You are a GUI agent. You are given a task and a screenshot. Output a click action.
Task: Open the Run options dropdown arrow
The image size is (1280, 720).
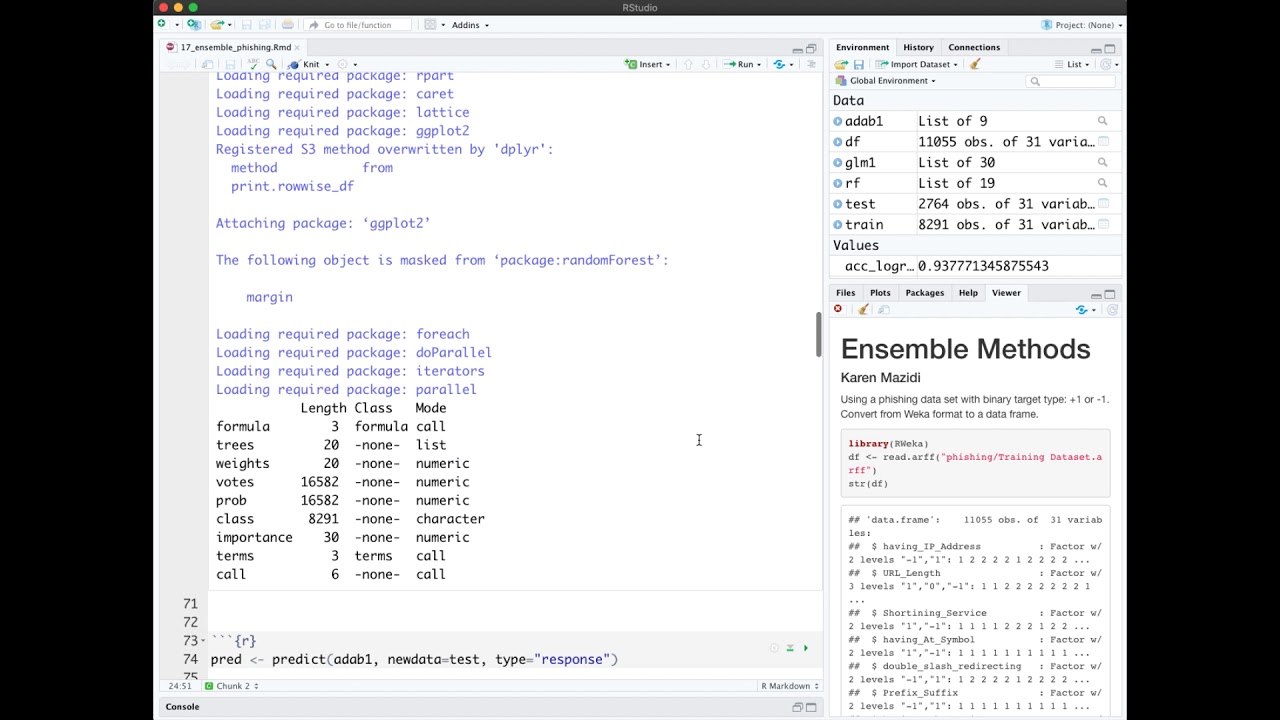coord(759,64)
